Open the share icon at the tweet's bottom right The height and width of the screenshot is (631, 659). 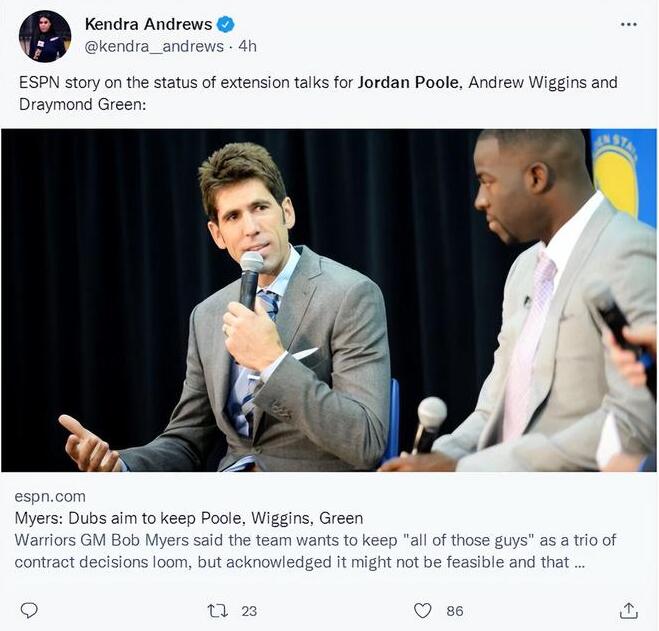(629, 610)
